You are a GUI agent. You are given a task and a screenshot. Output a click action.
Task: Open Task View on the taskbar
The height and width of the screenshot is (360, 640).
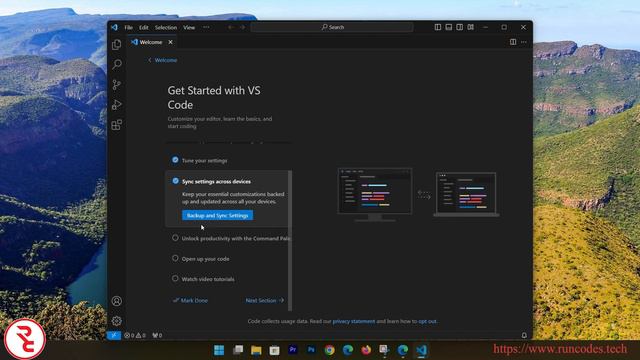238,350
